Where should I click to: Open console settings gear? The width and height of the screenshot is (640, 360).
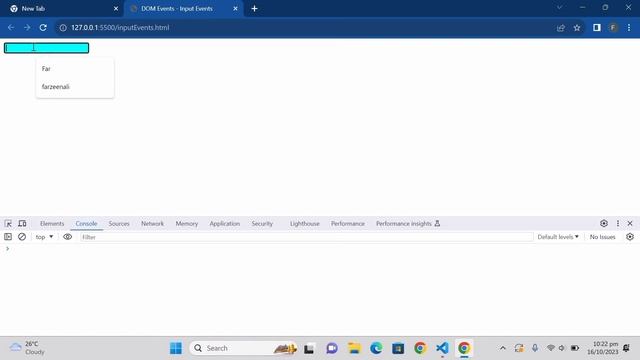pyautogui.click(x=630, y=237)
